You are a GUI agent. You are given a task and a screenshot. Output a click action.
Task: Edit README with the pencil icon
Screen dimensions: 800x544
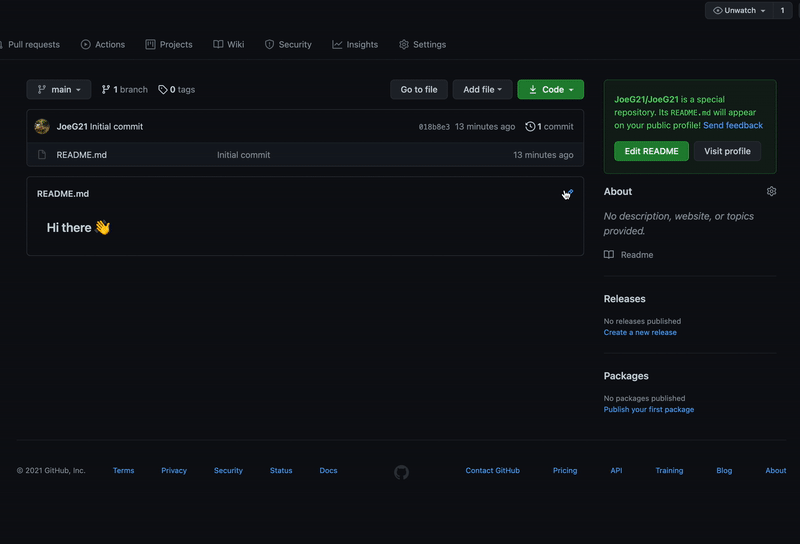(568, 193)
